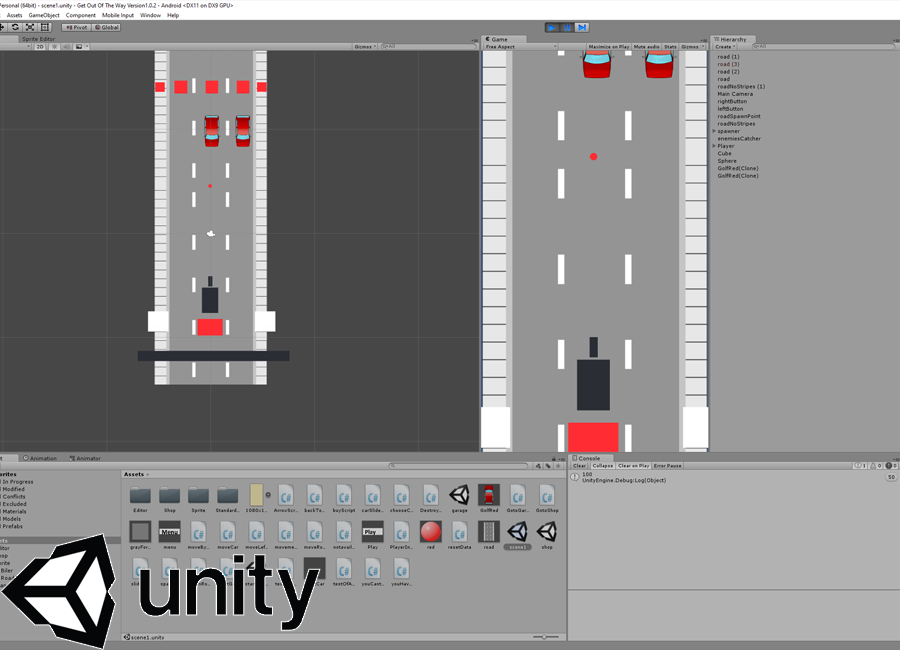
Task: Select the shop scene asset
Action: click(x=547, y=531)
